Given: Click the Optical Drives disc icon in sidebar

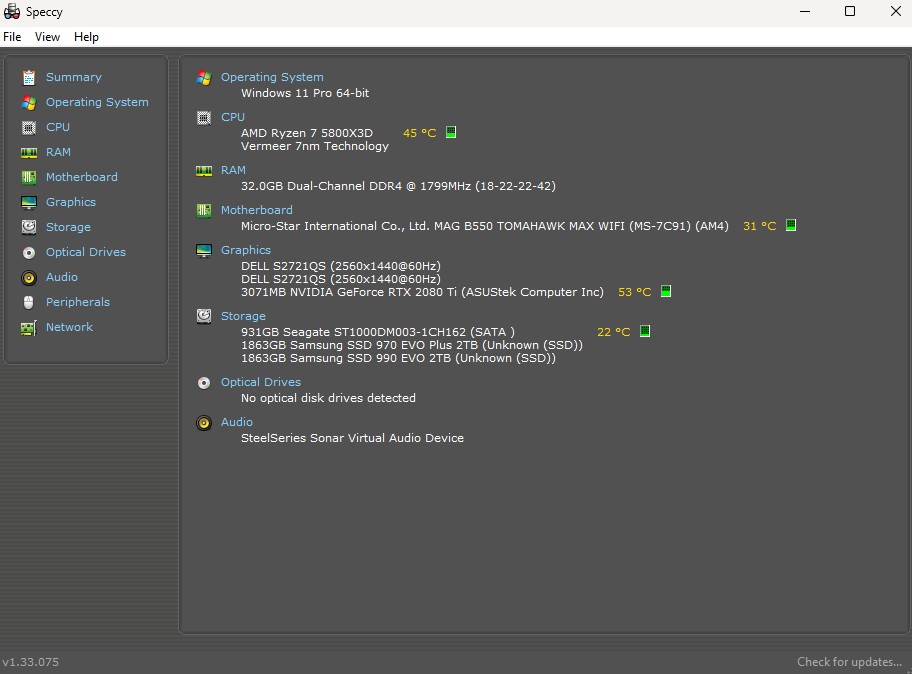Looking at the screenshot, I should pos(29,252).
